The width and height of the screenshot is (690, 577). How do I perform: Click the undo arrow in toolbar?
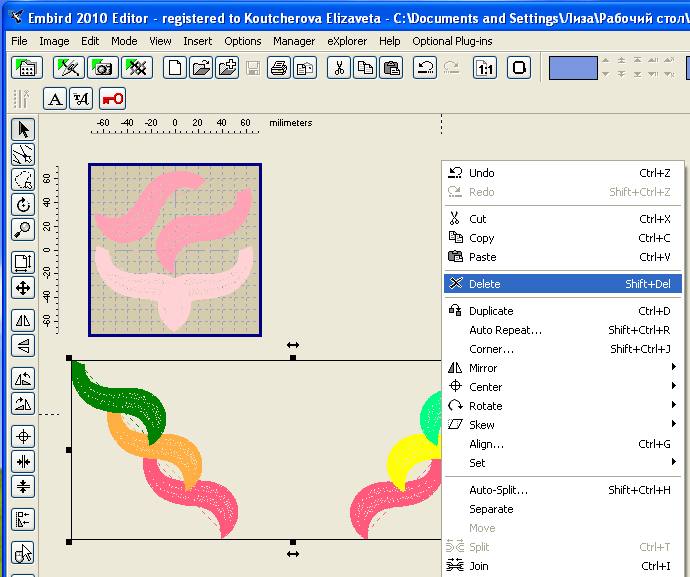[x=425, y=68]
